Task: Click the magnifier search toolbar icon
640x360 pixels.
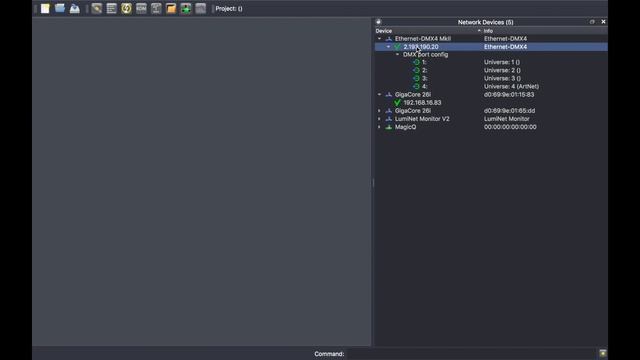Action: (x=97, y=9)
